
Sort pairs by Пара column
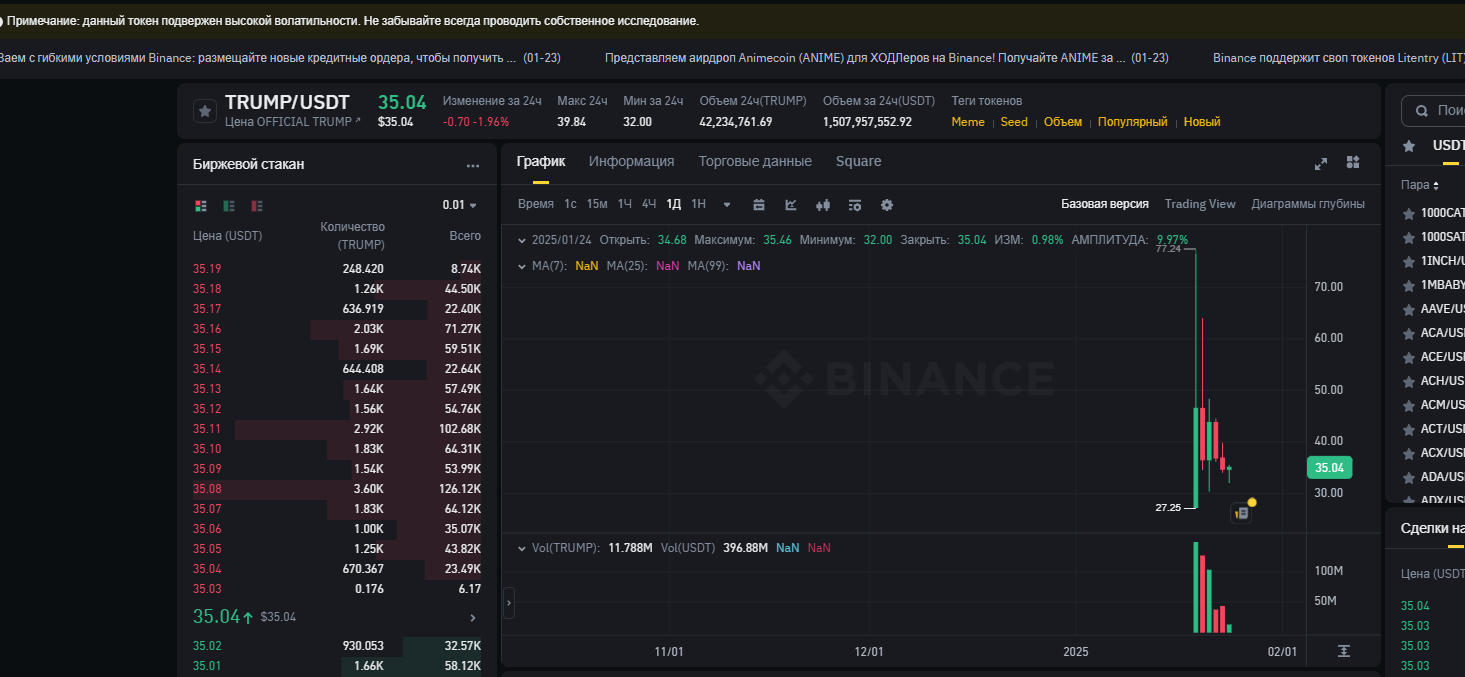1420,185
